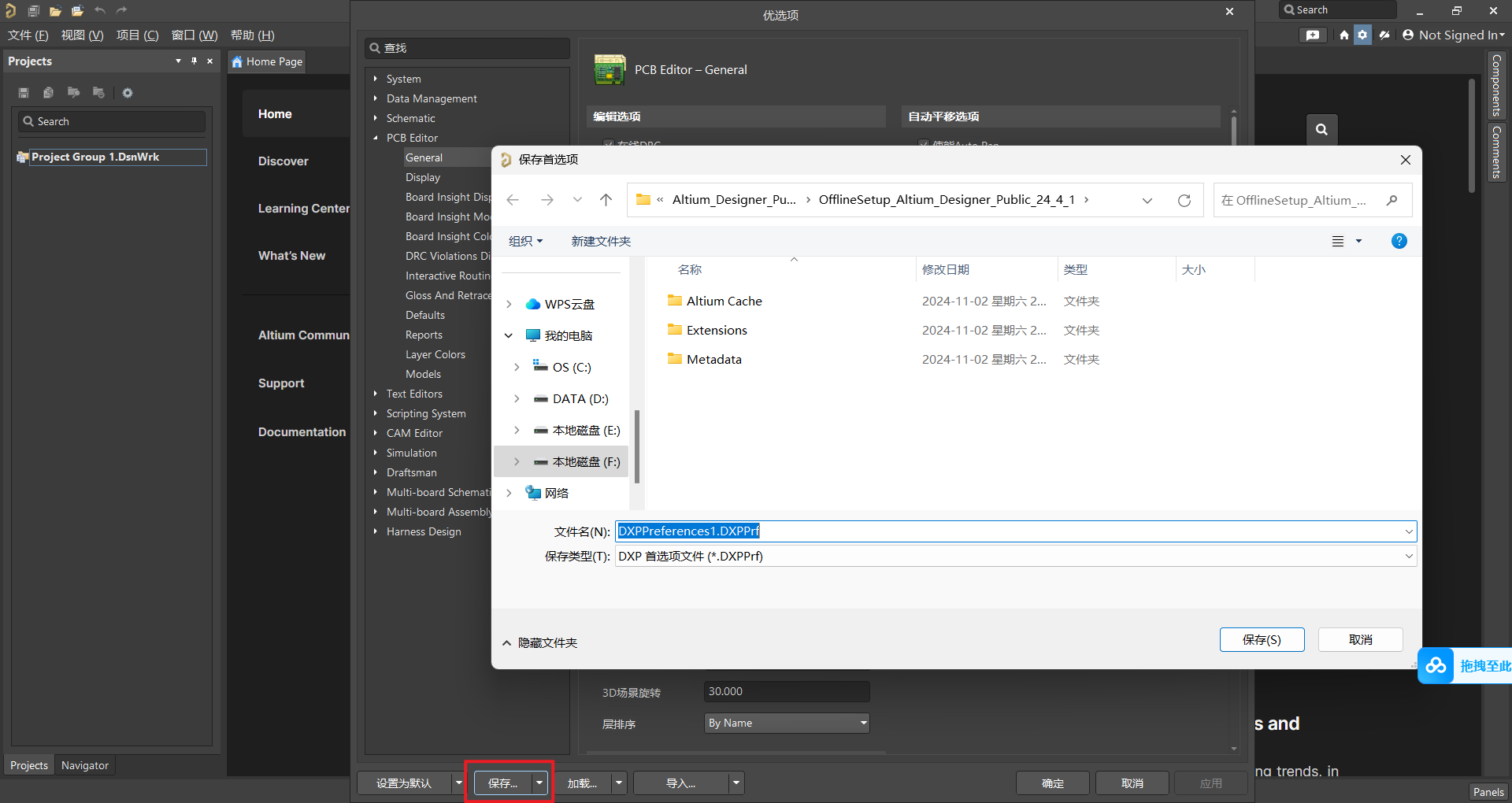
Task: Open the Components side panel tab
Action: point(1496,85)
